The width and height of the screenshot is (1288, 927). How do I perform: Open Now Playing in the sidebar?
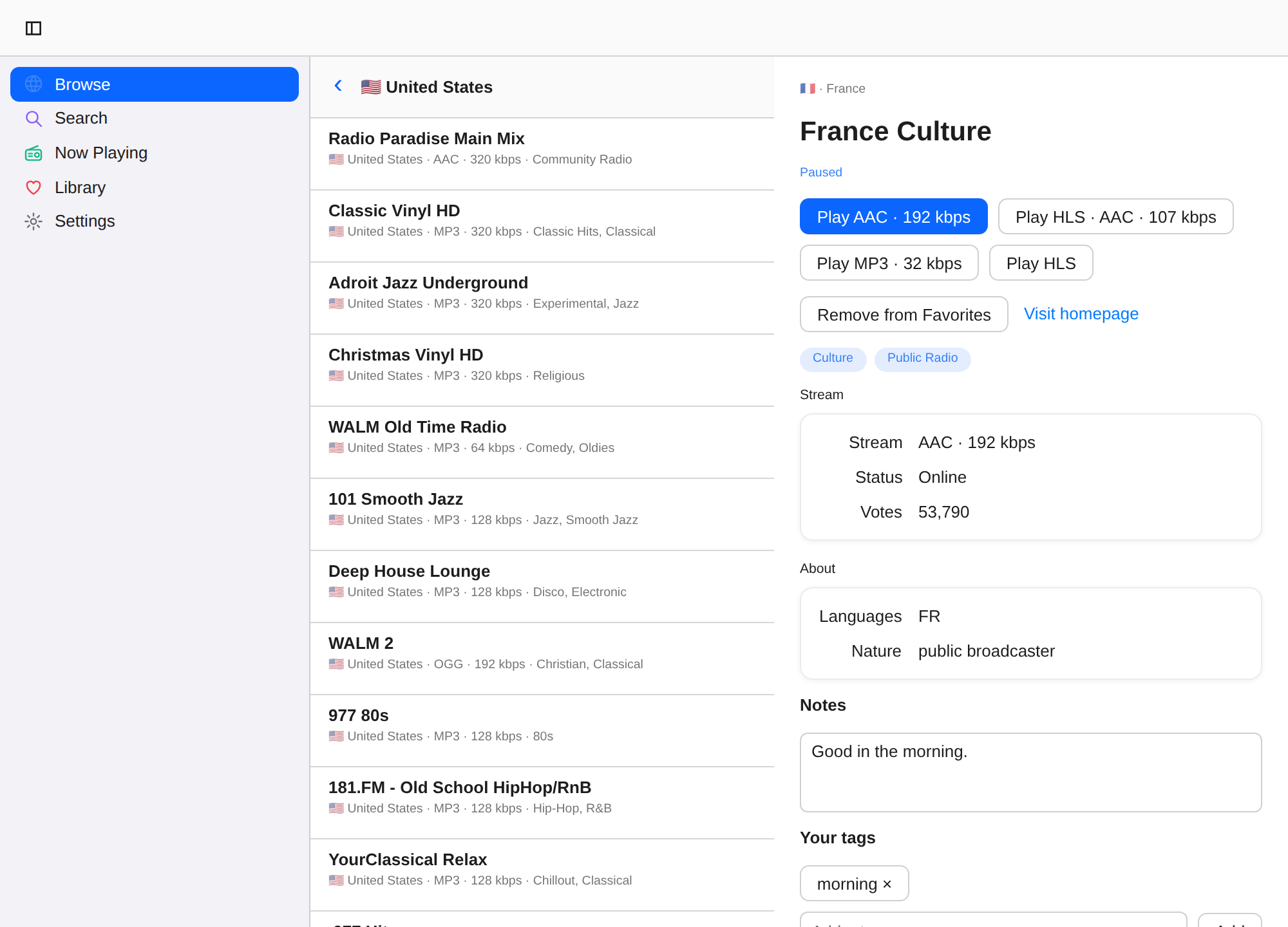(155, 153)
